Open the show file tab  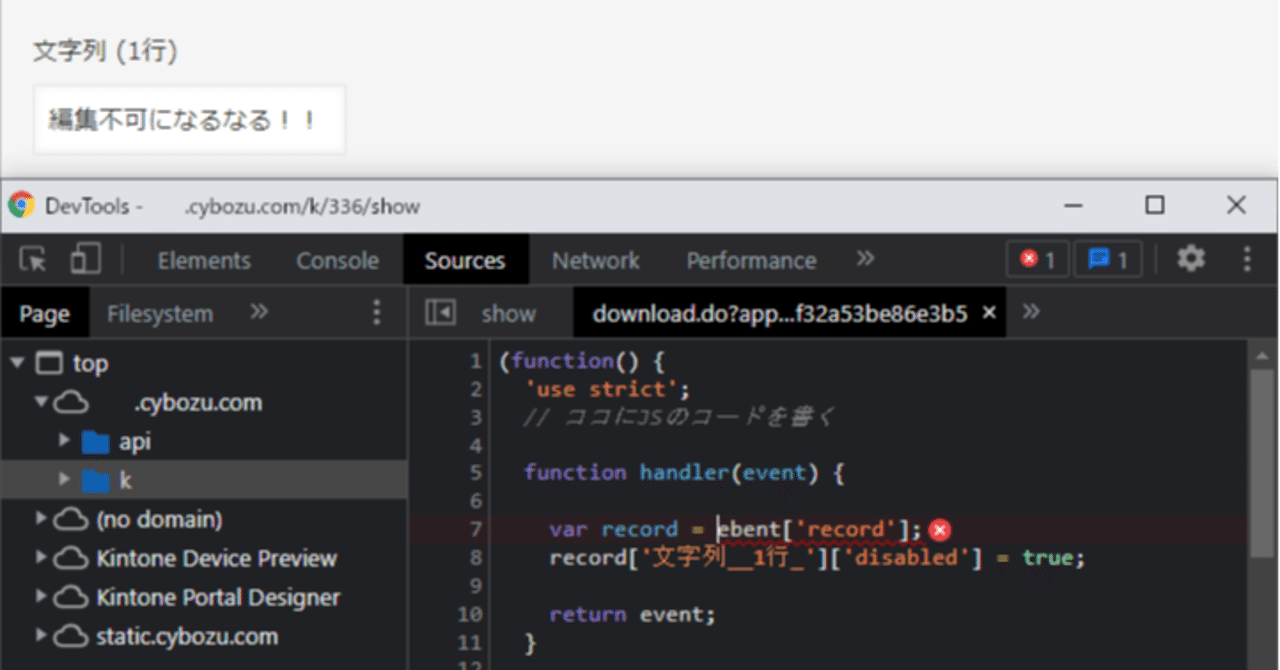click(x=508, y=314)
